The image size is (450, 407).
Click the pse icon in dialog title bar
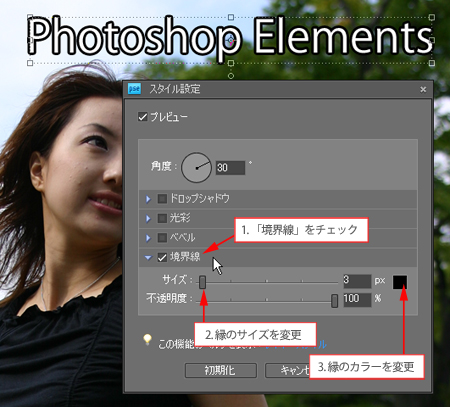pos(134,89)
